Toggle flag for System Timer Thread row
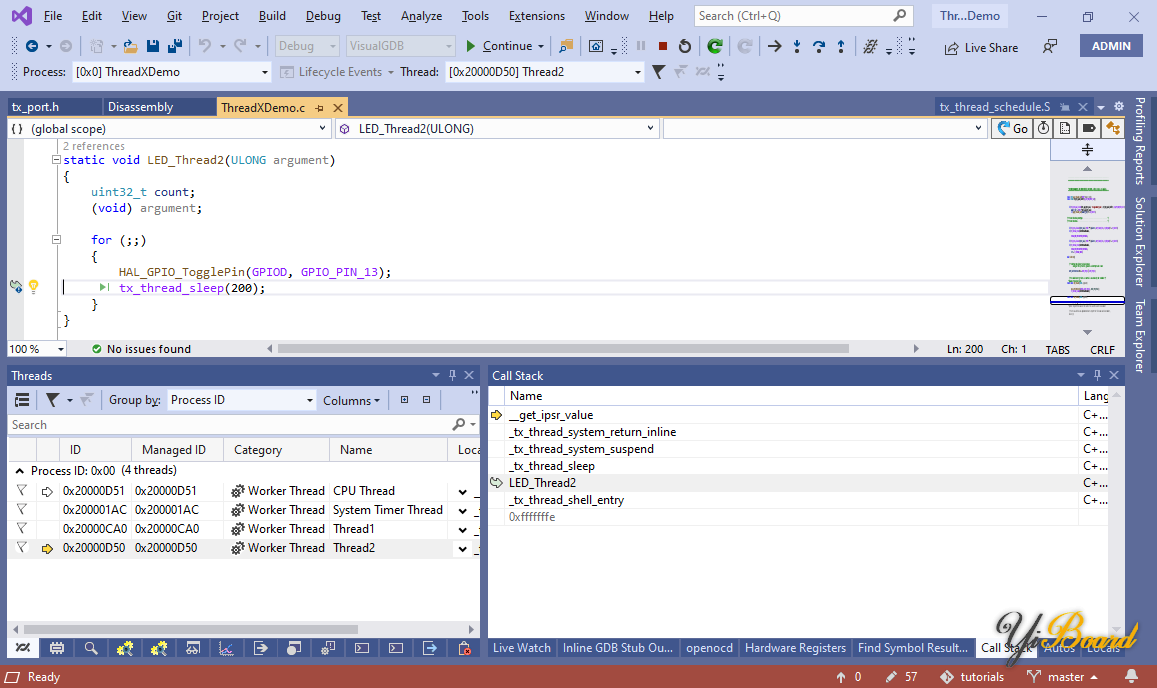This screenshot has height=688, width=1157. pyautogui.click(x=21, y=509)
